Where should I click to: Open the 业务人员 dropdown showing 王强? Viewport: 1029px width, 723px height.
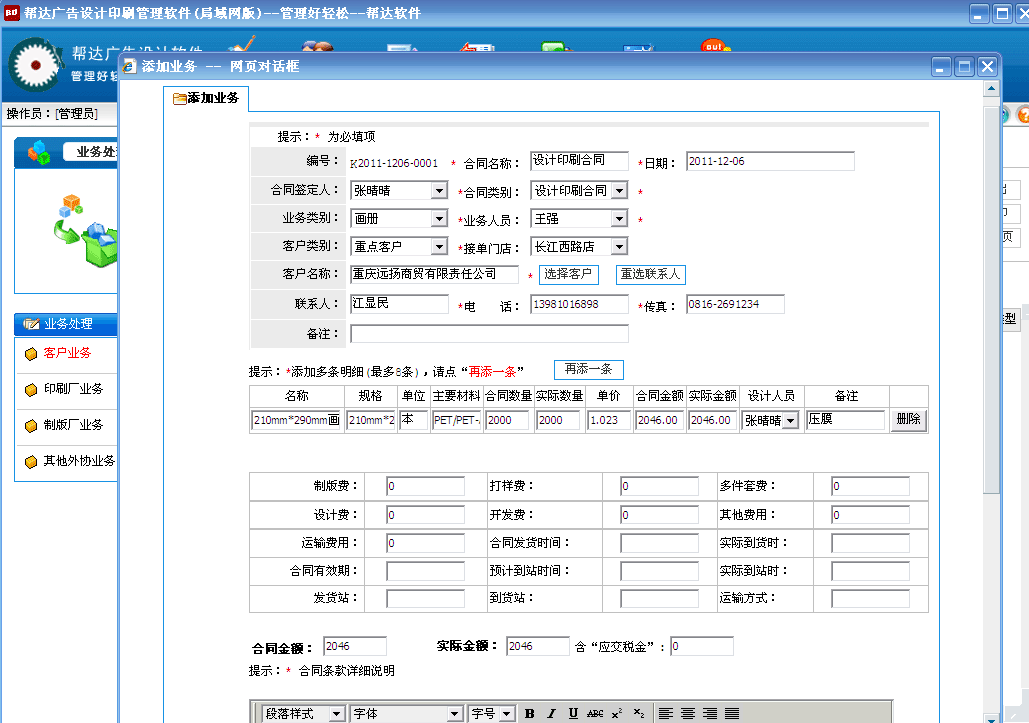579,218
